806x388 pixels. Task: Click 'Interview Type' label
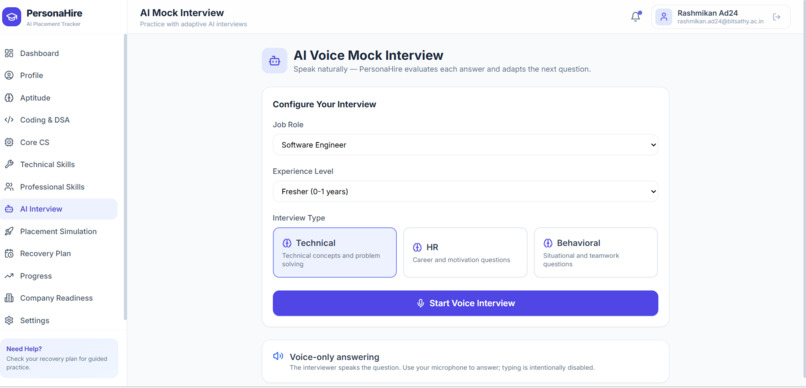[299, 218]
